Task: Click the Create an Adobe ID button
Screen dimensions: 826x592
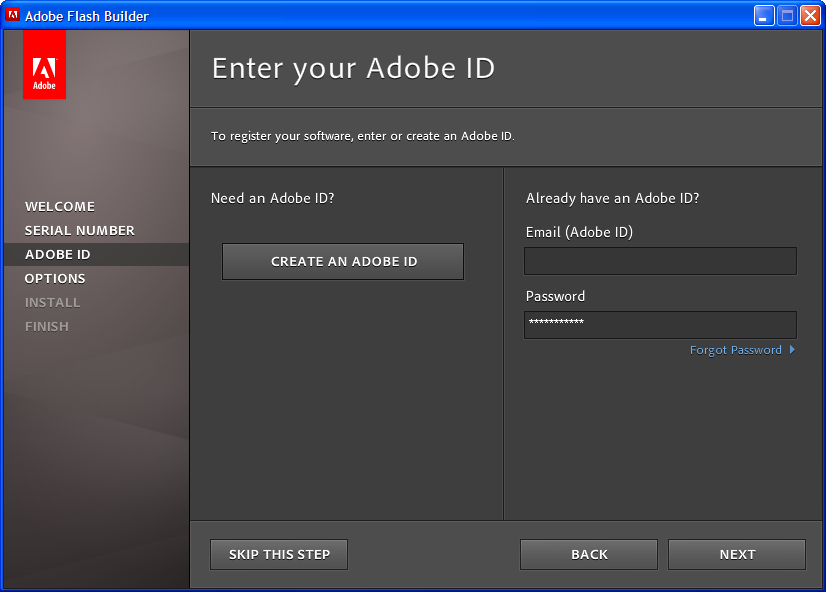Action: pos(343,261)
